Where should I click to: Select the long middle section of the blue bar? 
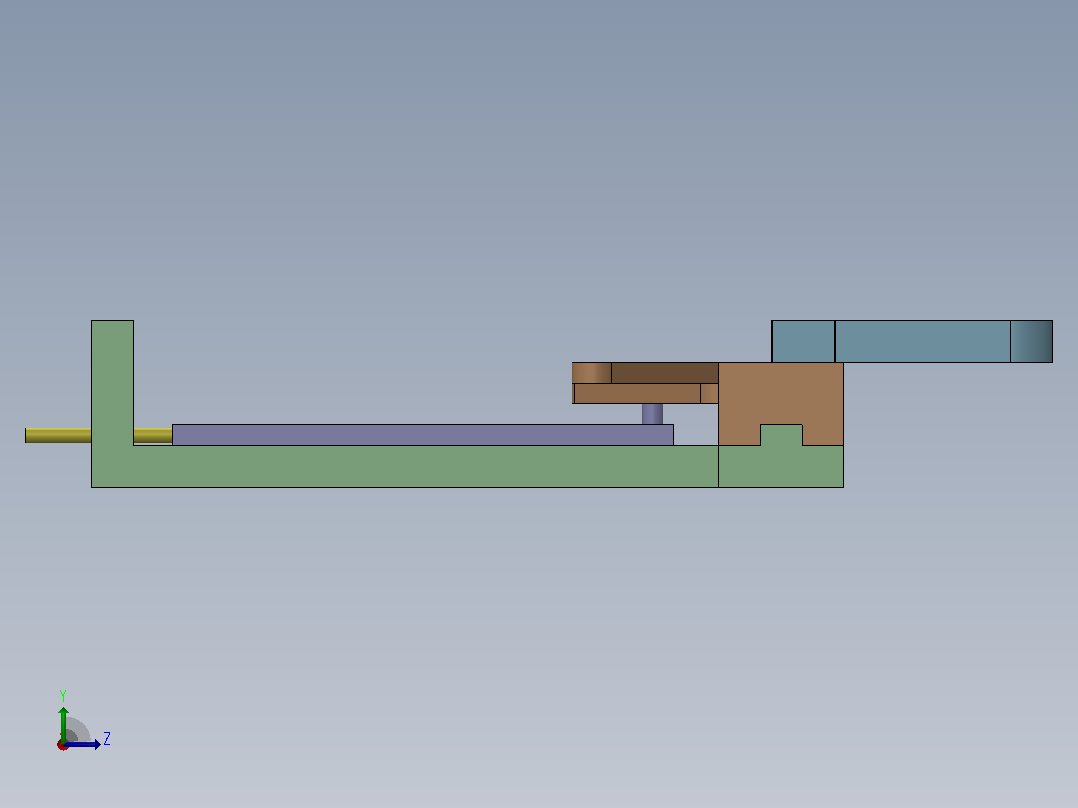(x=923, y=341)
